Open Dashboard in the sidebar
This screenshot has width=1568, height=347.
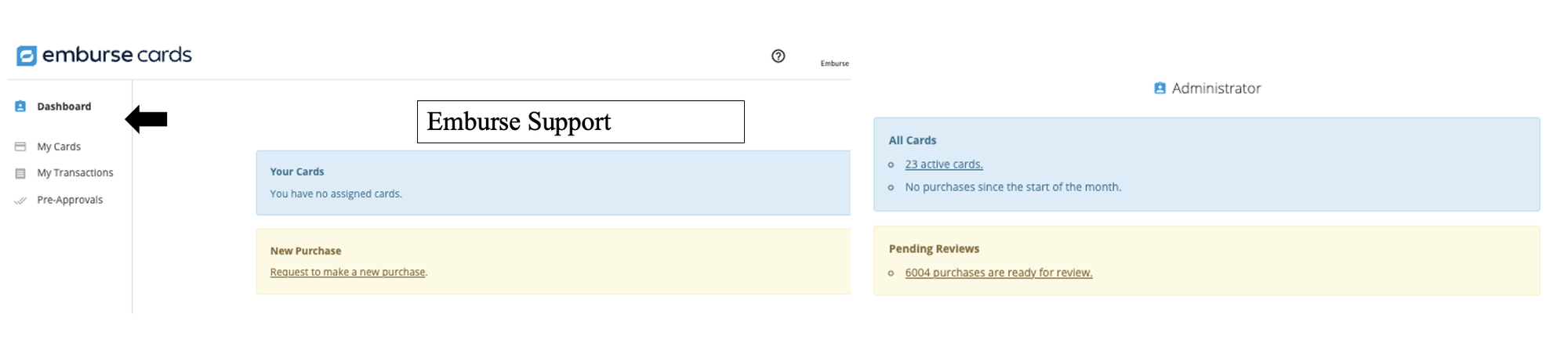tap(64, 107)
